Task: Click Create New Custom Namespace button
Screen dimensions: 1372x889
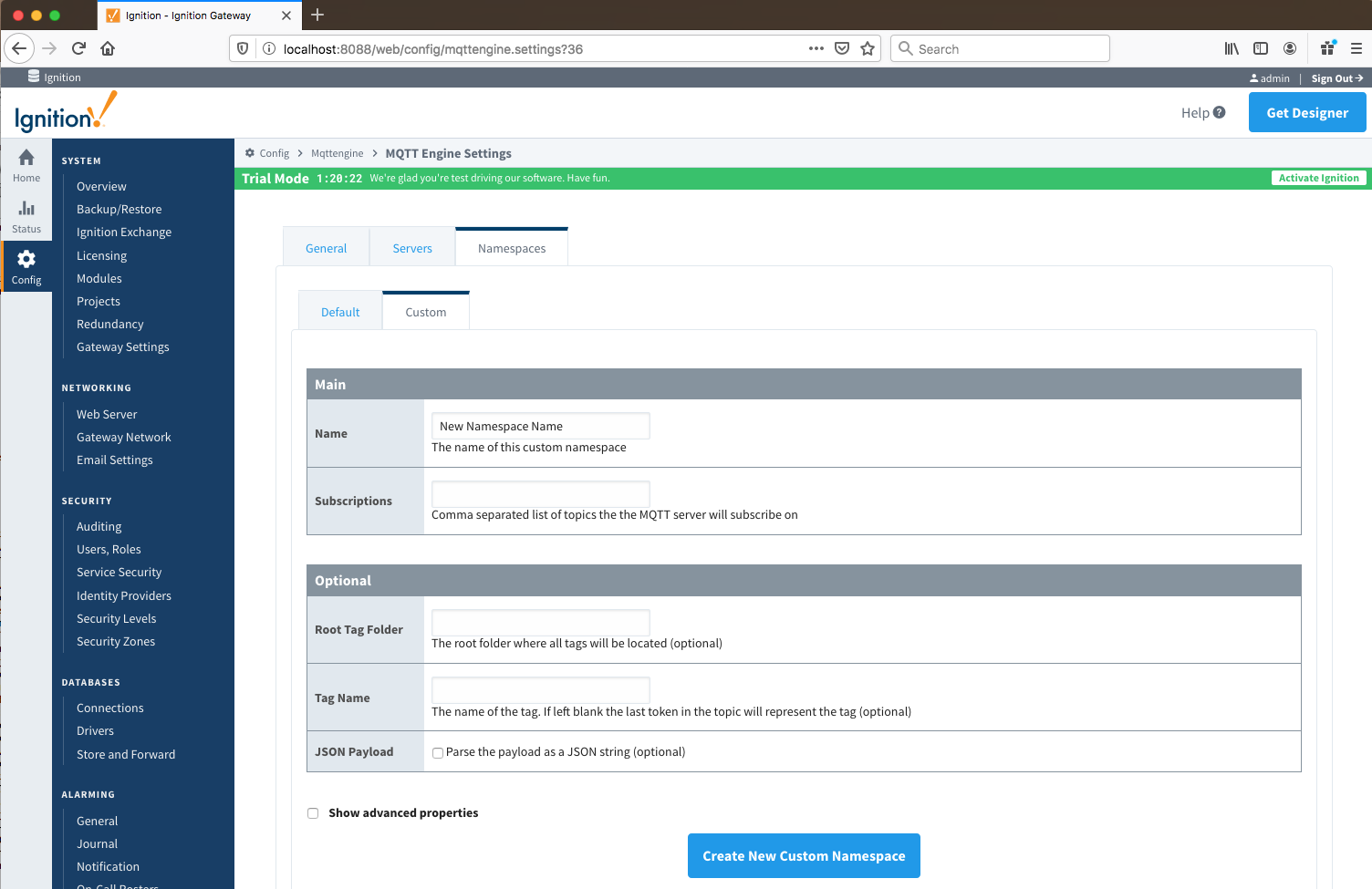Action: [x=804, y=855]
